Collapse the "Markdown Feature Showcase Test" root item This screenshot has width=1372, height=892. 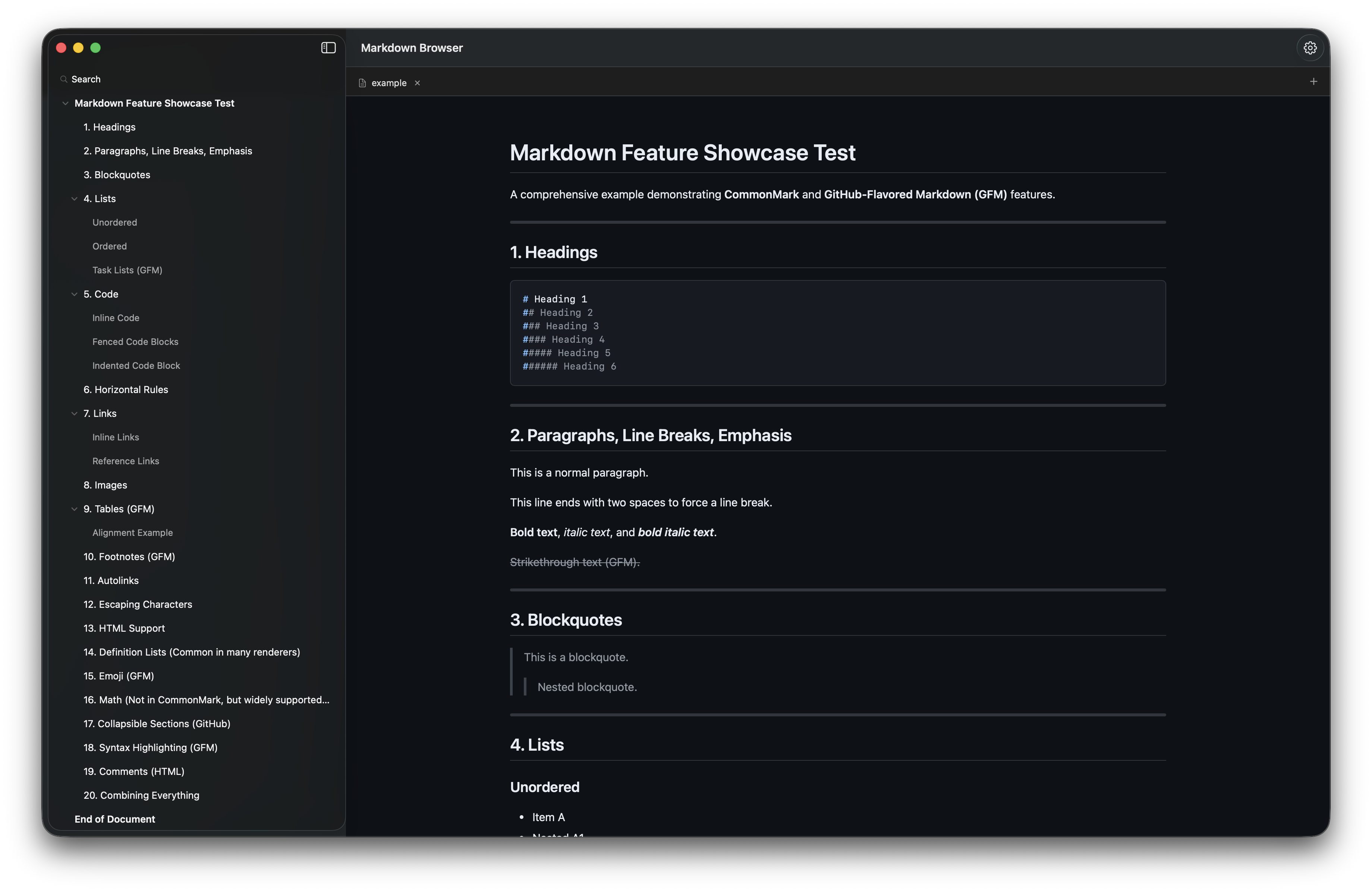click(x=65, y=103)
